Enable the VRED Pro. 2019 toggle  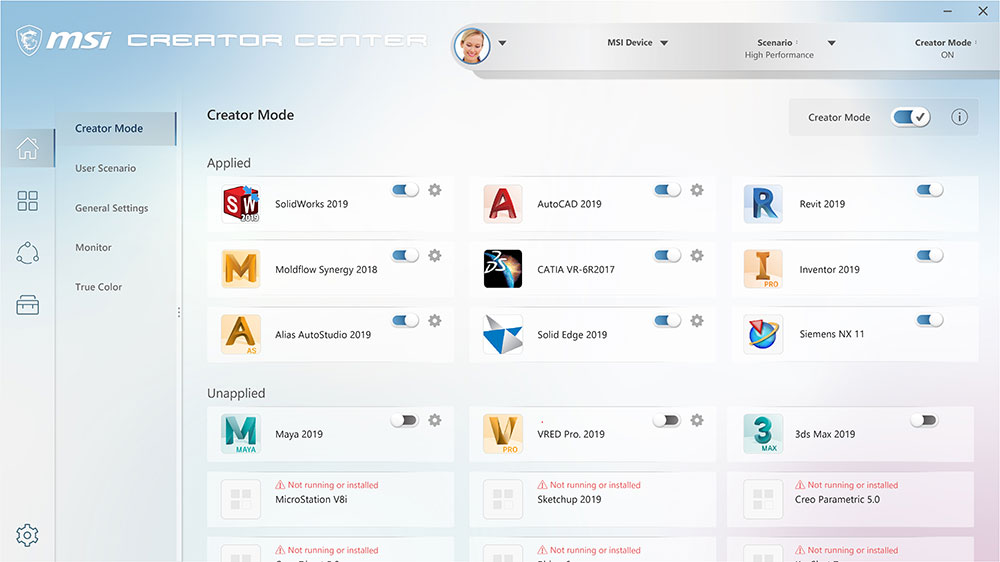pos(666,420)
